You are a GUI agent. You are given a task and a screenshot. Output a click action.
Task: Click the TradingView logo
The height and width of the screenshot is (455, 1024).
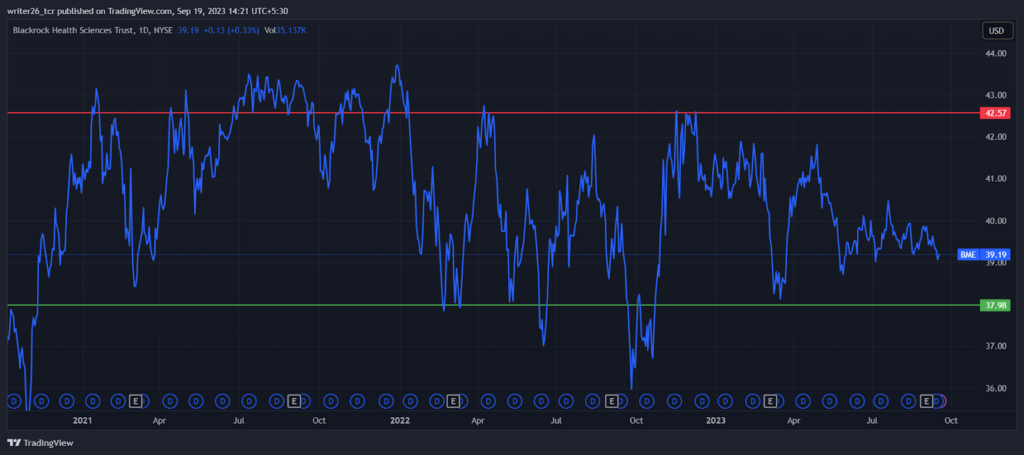pyautogui.click(x=40, y=443)
